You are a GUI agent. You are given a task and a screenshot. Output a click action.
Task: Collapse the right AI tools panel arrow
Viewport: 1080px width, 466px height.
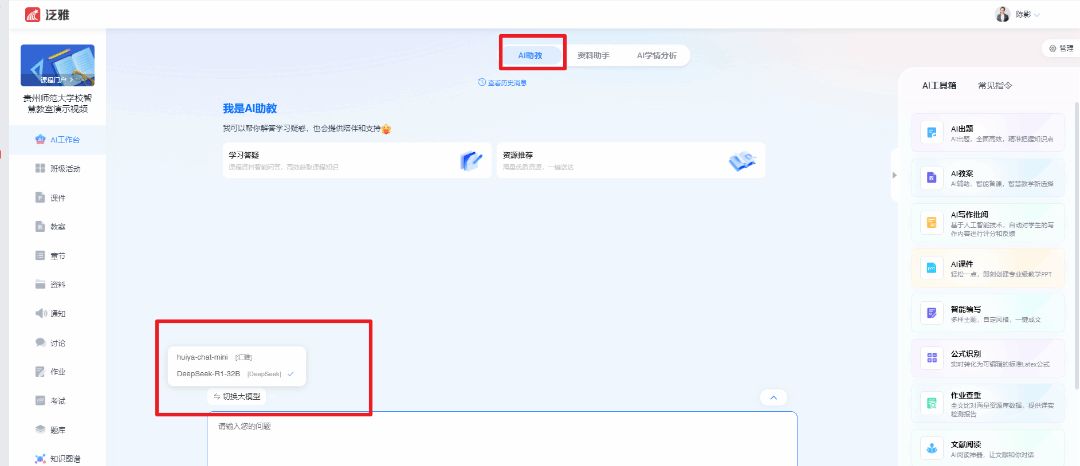(x=895, y=175)
